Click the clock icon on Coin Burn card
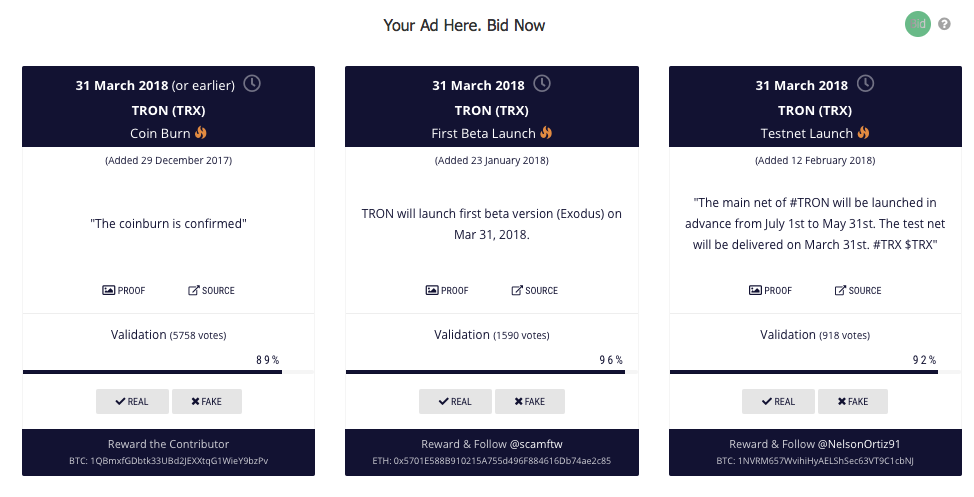Screen dimensions: 974x497 pos(253,84)
